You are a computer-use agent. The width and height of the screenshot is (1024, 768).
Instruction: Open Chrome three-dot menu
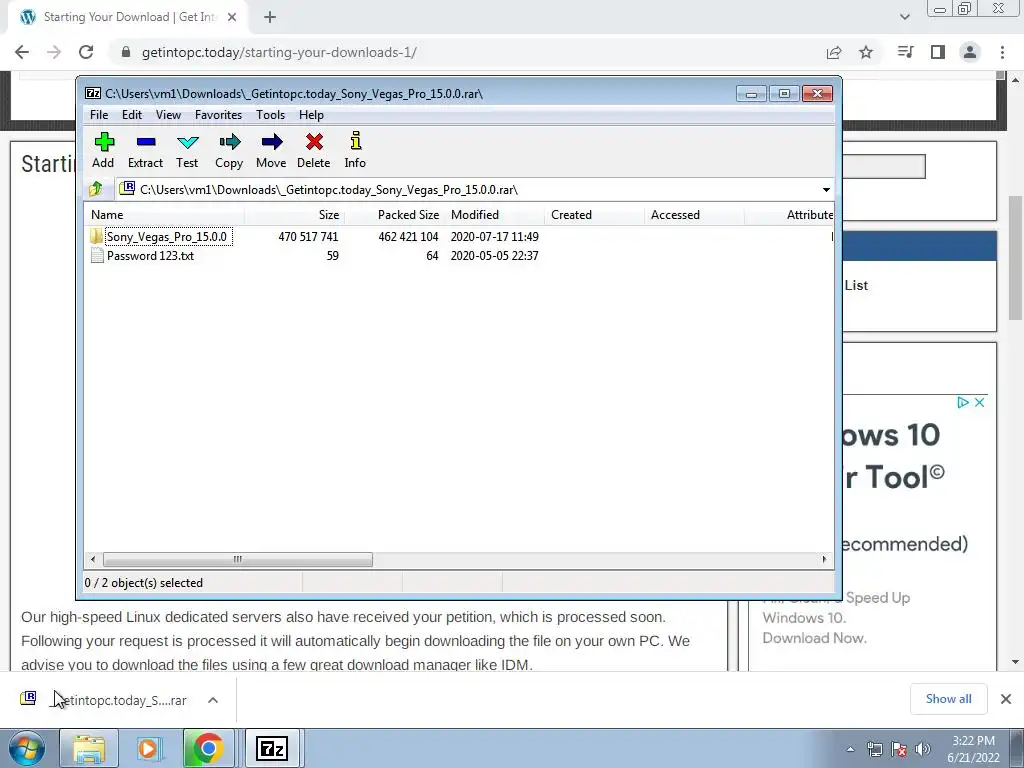point(1002,52)
